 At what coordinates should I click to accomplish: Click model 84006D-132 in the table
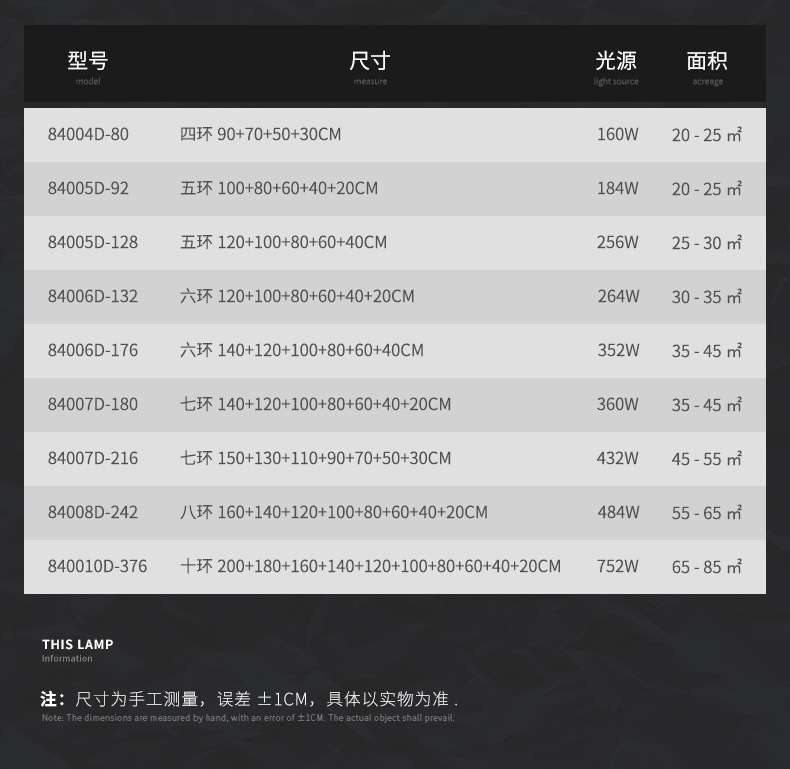coord(93,296)
